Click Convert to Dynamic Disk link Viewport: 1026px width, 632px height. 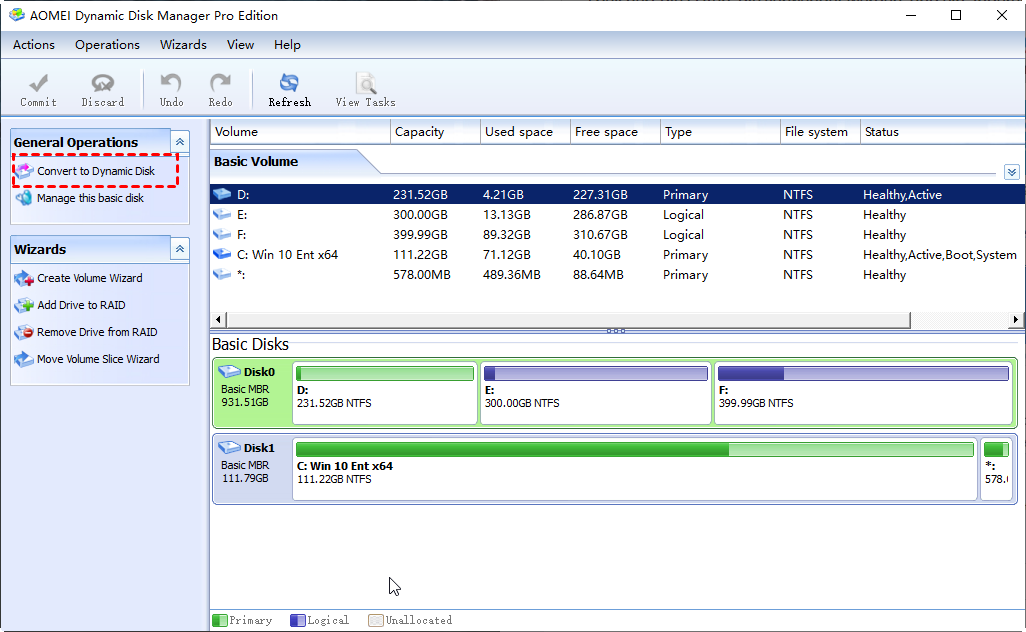click(96, 171)
